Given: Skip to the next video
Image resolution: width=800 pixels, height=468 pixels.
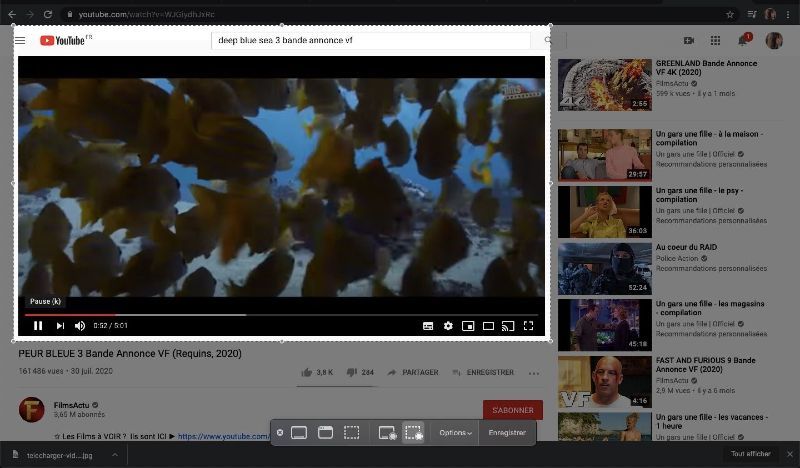Looking at the screenshot, I should tap(60, 326).
